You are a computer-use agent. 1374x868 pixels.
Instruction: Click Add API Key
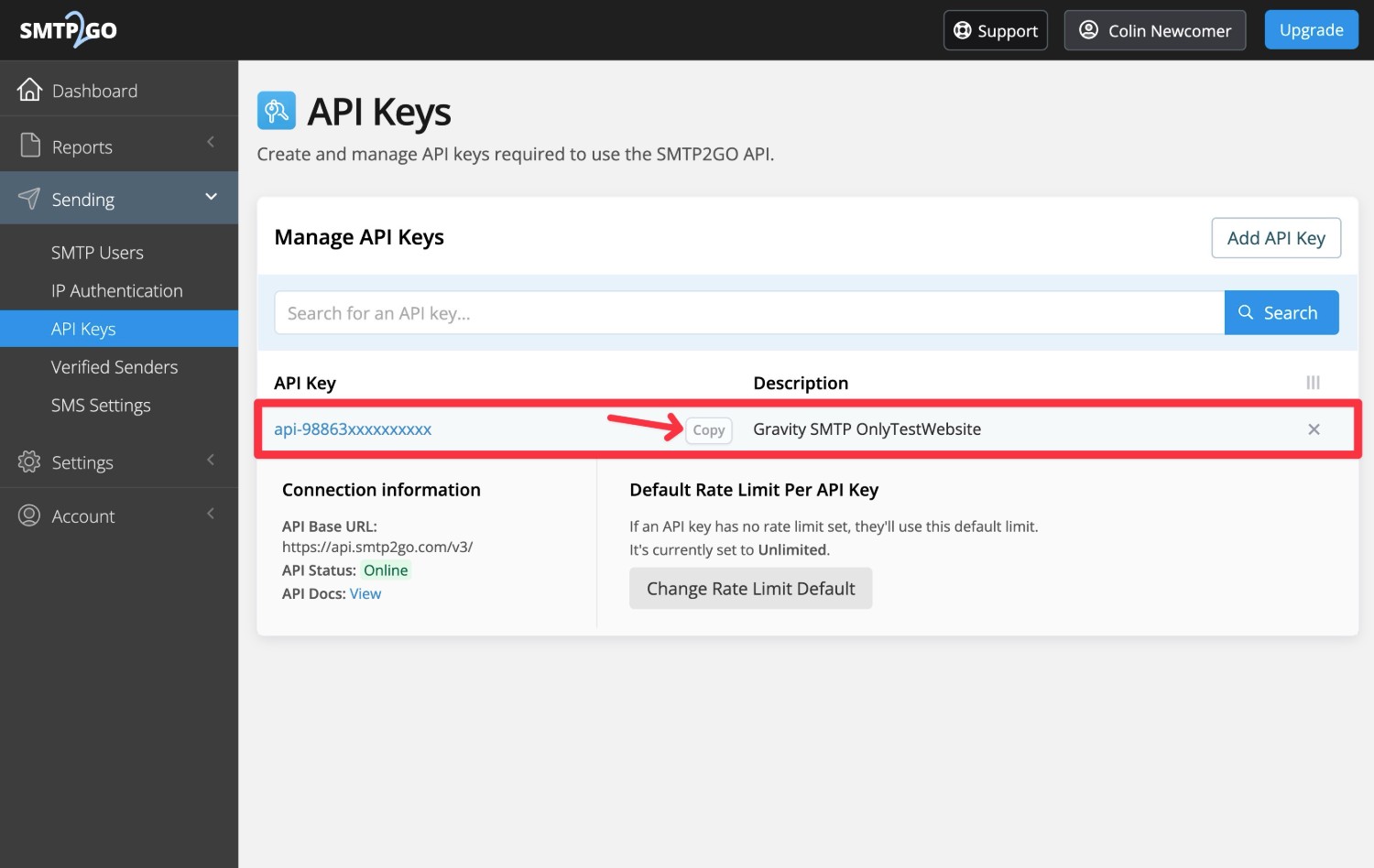(x=1276, y=238)
